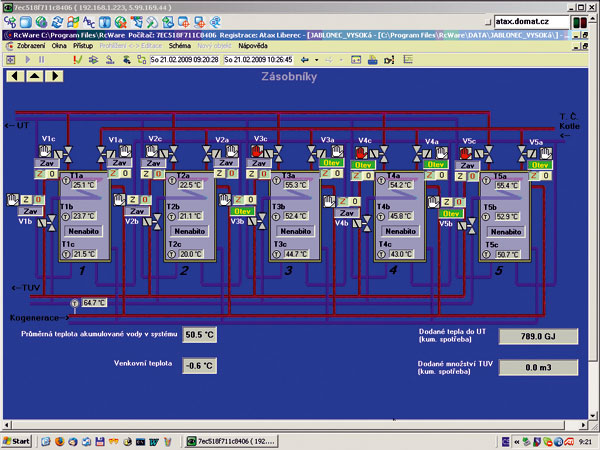Click the red exclamation with green check icon

point(78,60)
